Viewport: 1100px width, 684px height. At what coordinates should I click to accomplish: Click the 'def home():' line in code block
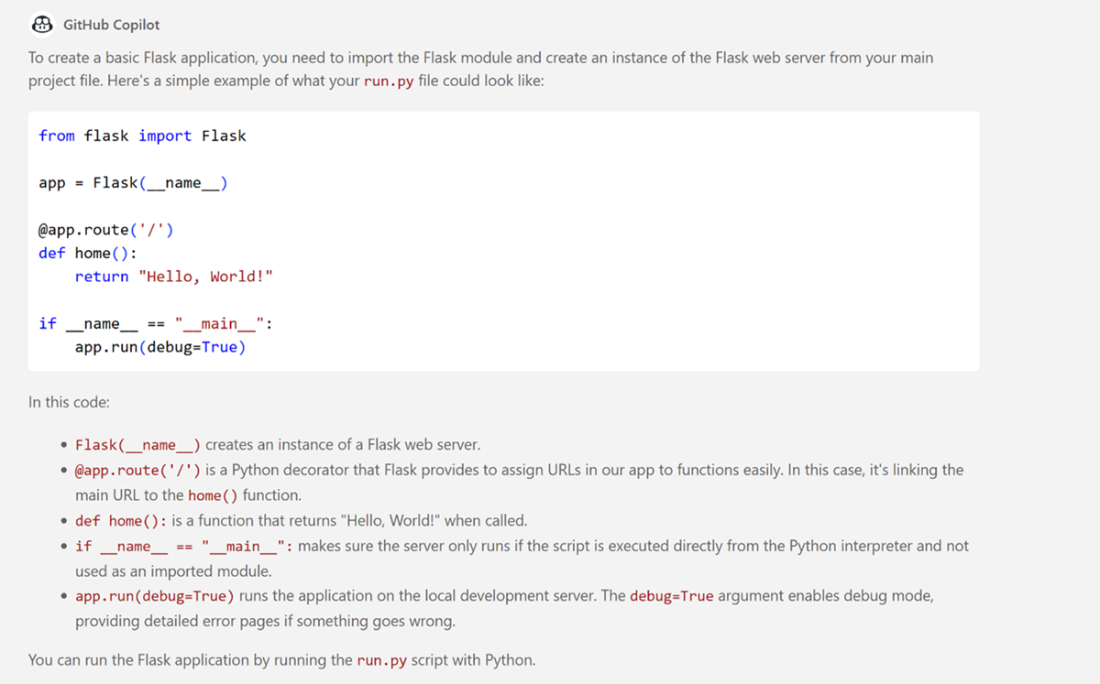click(88, 253)
